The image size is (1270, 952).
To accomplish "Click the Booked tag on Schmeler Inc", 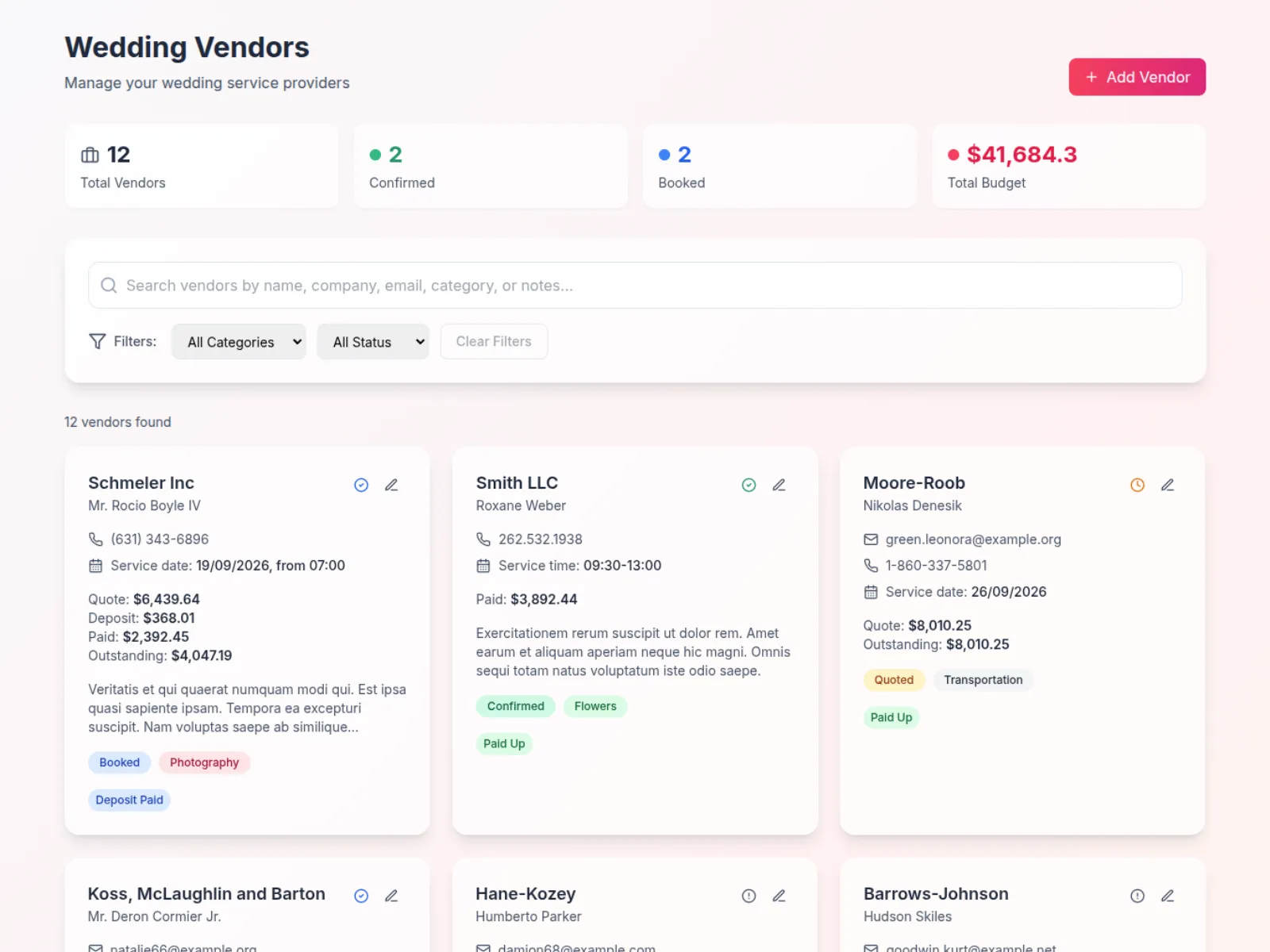I will pyautogui.click(x=120, y=762).
